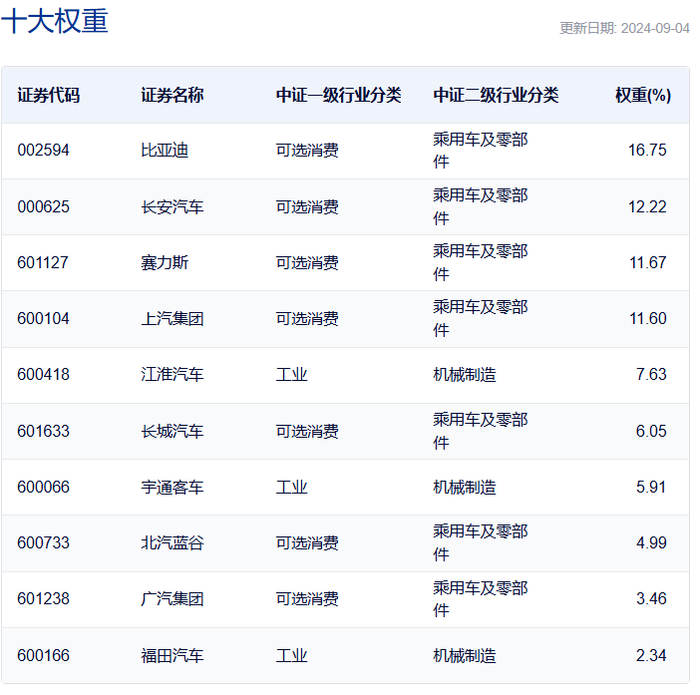Select the 北汽蓝谷 name cell
The height and width of the screenshot is (695, 700).
pos(172,543)
